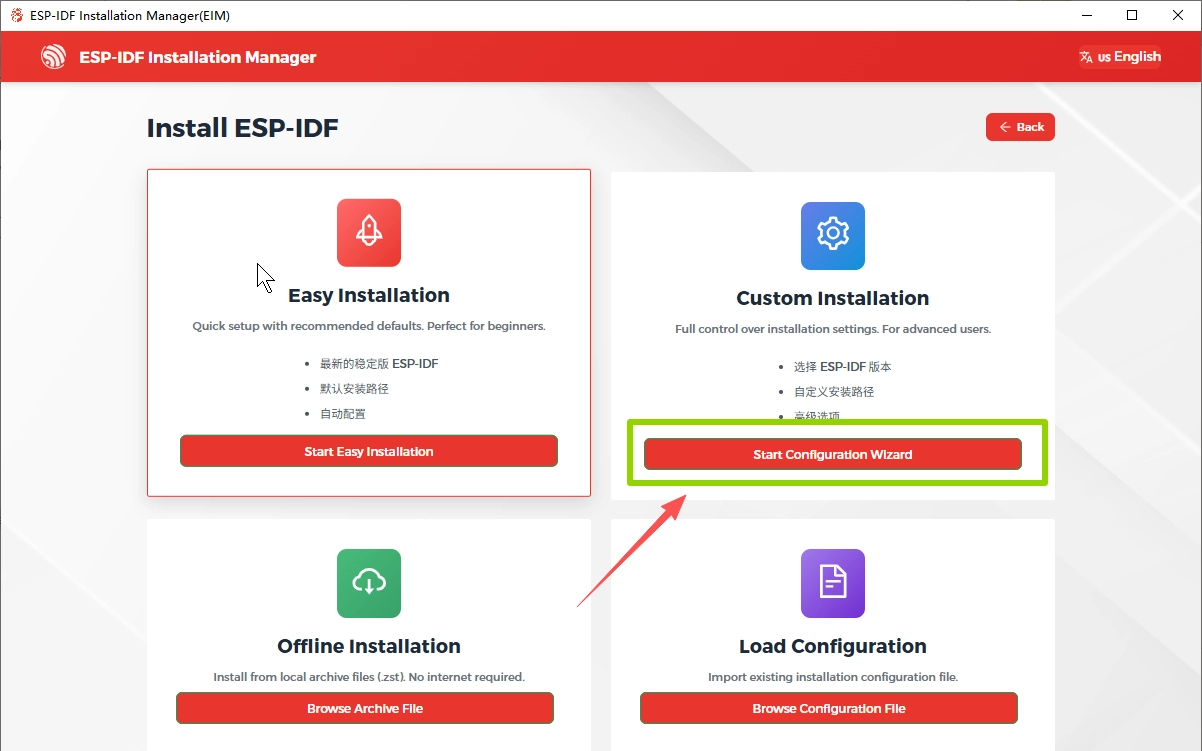Click the Offline Installation heading
Image resolution: width=1202 pixels, height=751 pixels.
click(x=369, y=646)
